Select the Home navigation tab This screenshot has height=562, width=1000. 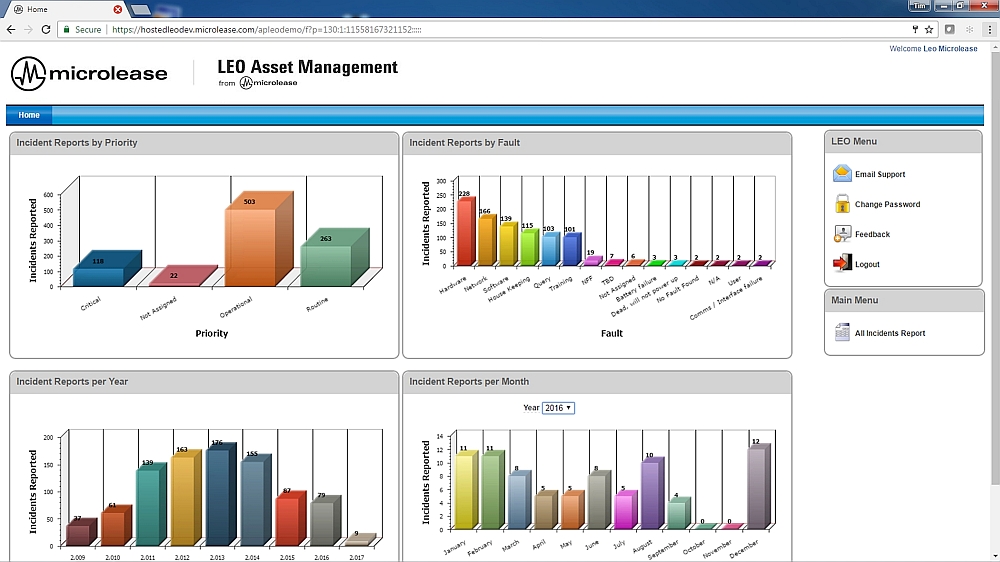pos(29,115)
